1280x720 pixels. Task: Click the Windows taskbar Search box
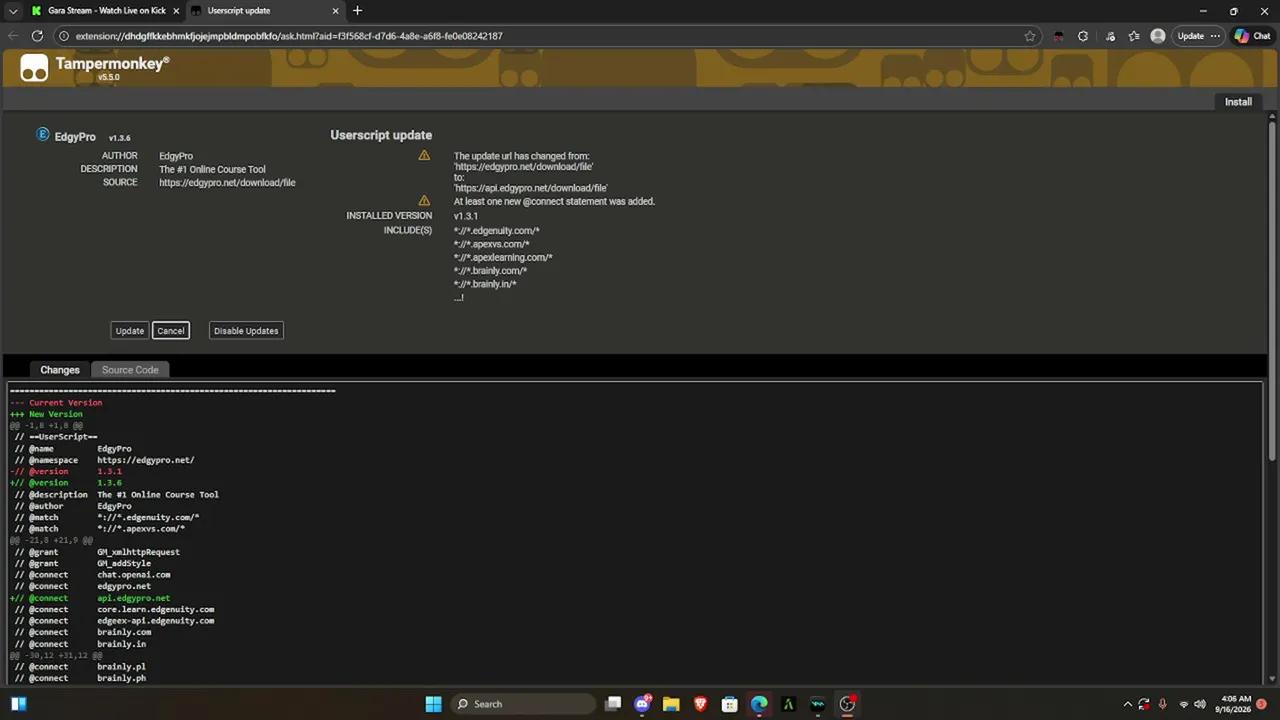pyautogui.click(x=521, y=704)
